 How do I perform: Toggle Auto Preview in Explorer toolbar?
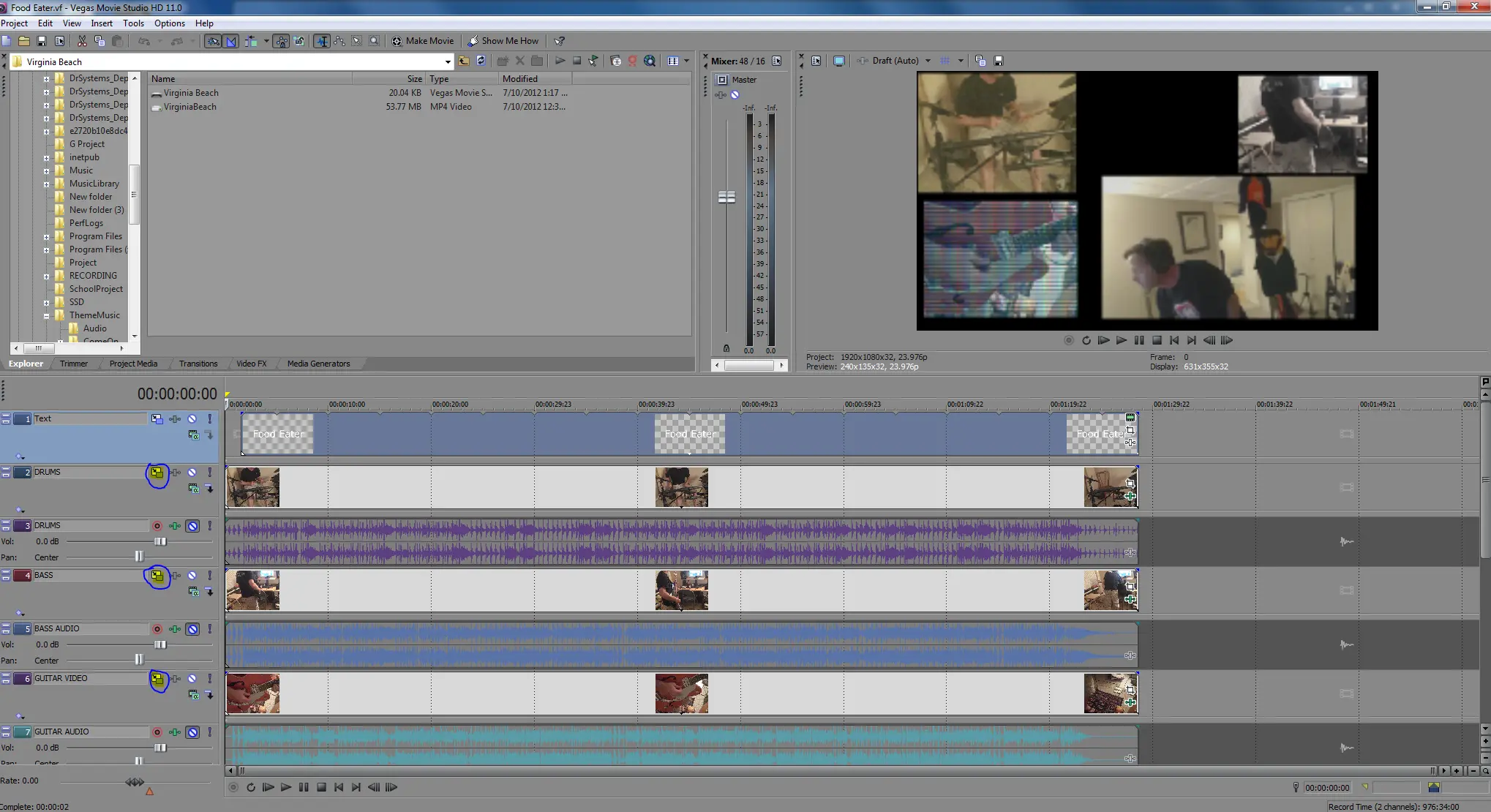593,61
